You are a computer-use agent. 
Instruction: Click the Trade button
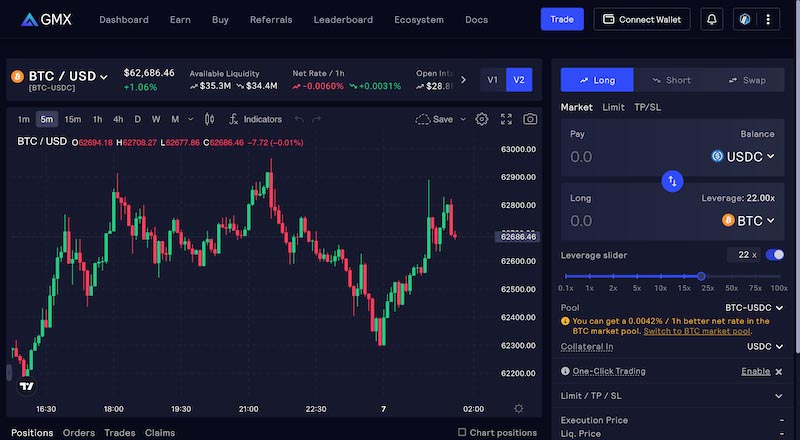(562, 19)
